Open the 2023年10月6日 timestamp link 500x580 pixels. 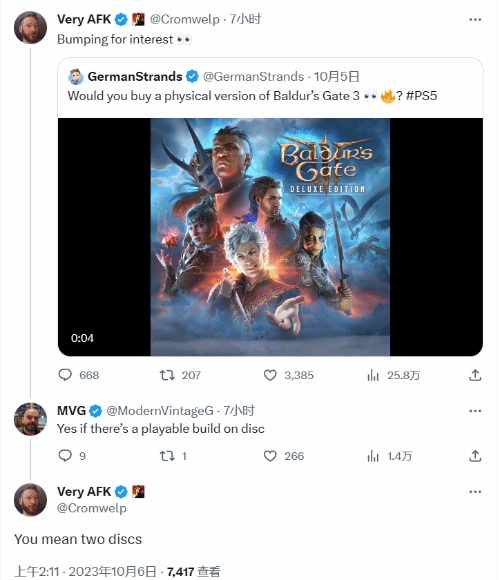pyautogui.click(x=112, y=571)
